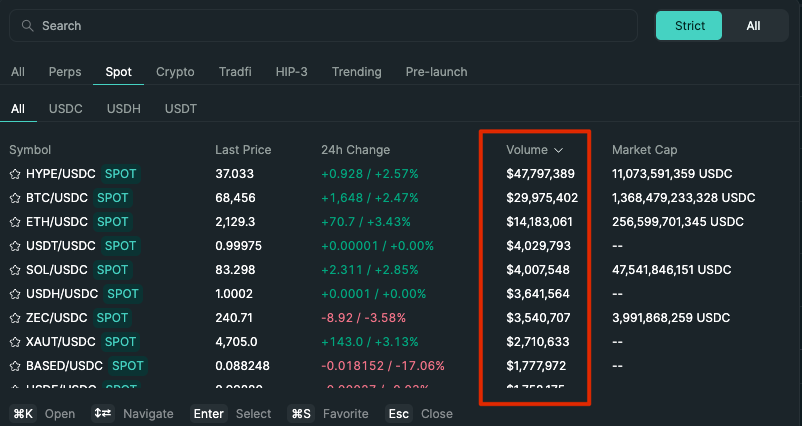Select the USDH/USDC symbol row
This screenshot has width=802, height=426.
(x=399, y=294)
